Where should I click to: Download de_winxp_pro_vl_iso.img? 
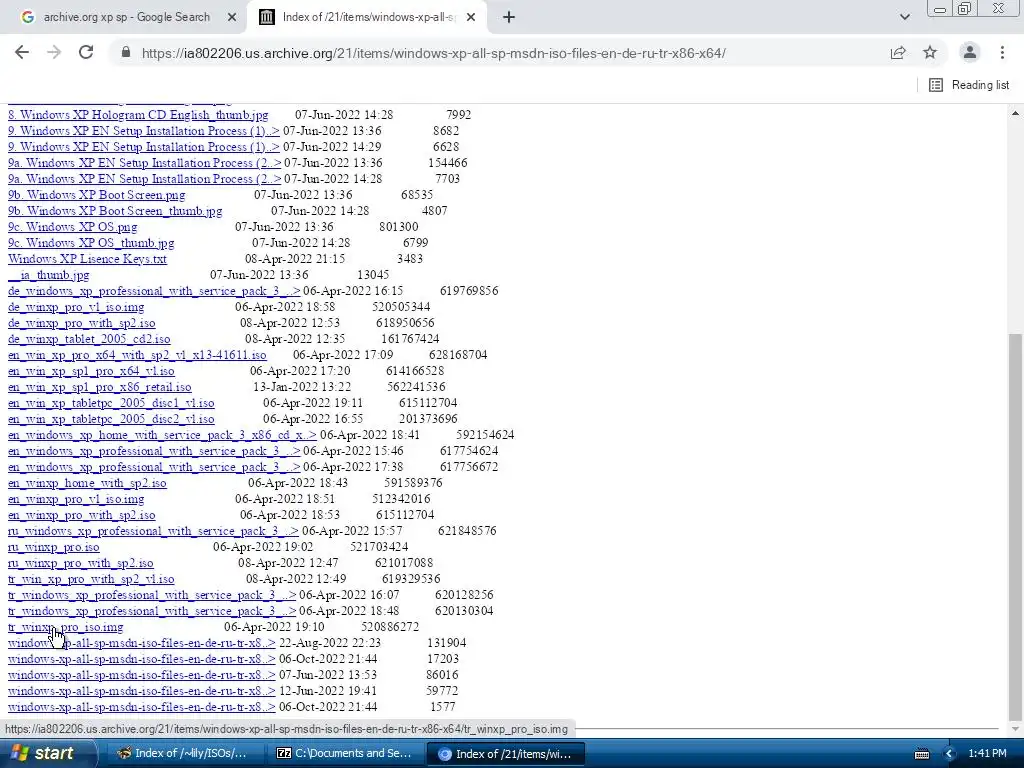[76, 307]
